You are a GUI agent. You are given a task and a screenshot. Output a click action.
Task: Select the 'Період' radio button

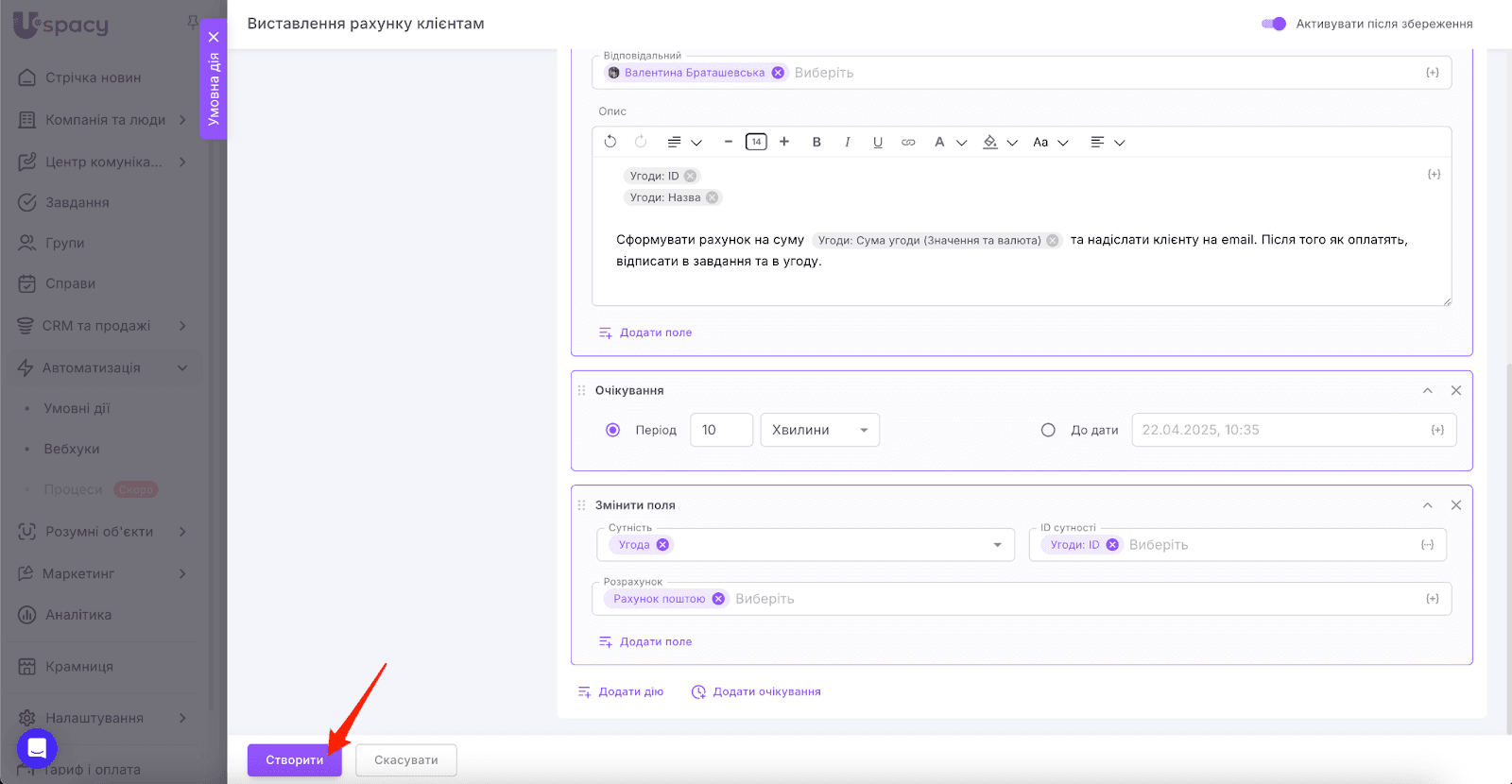point(612,430)
